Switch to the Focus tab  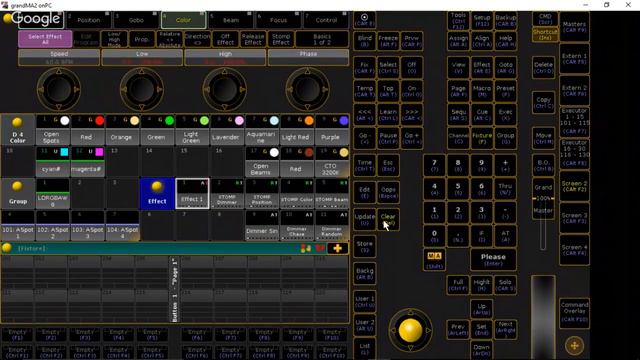(278, 20)
